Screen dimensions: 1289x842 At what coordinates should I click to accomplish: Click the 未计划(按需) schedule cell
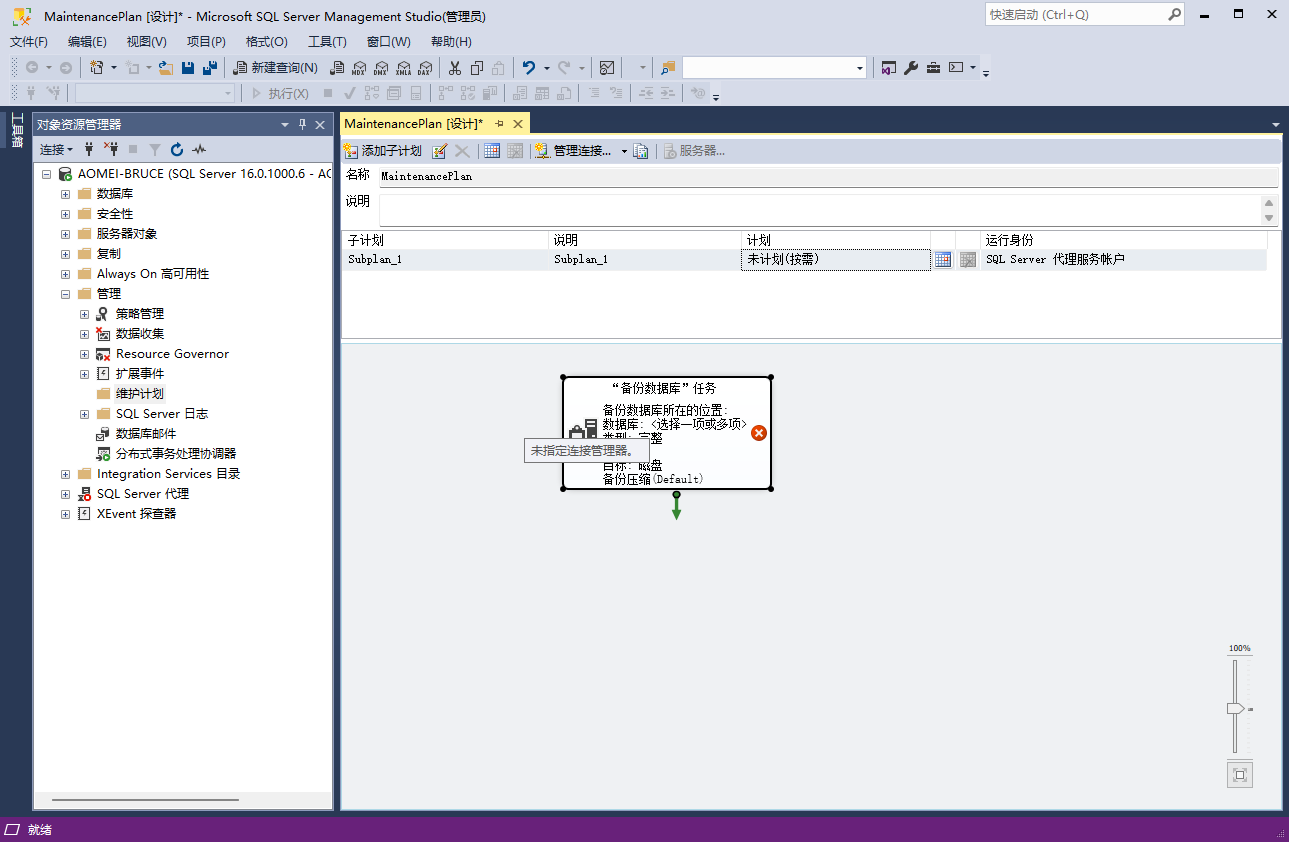[x=836, y=259]
